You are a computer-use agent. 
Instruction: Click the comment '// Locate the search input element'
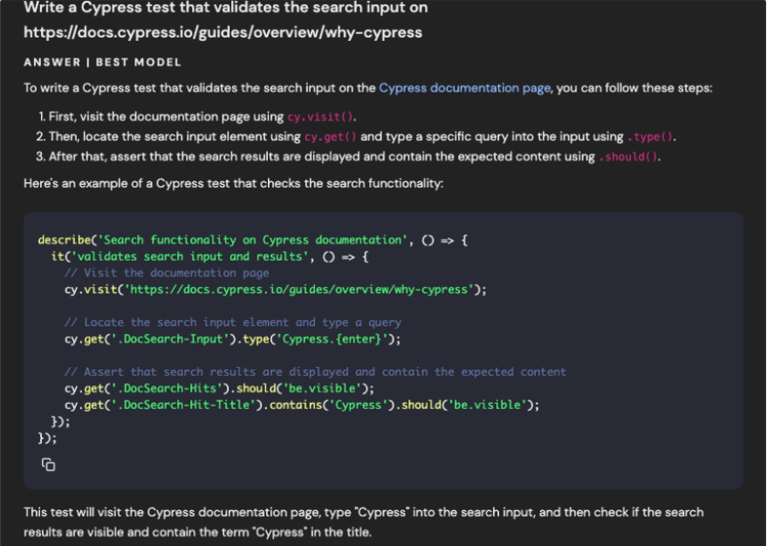click(233, 322)
